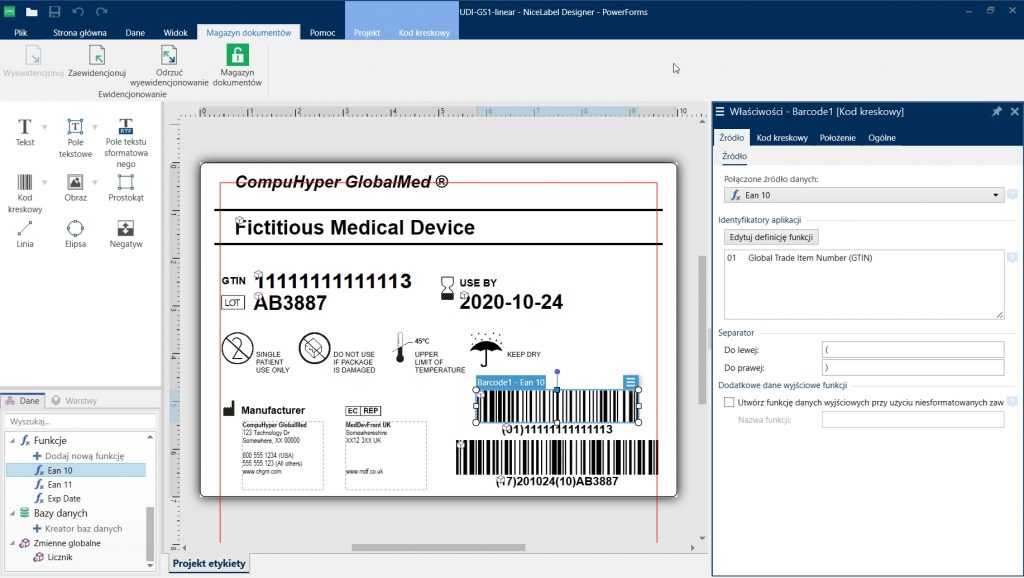The height and width of the screenshot is (578, 1024).
Task: Click the rotation handle above Barcode1
Action: (x=557, y=372)
